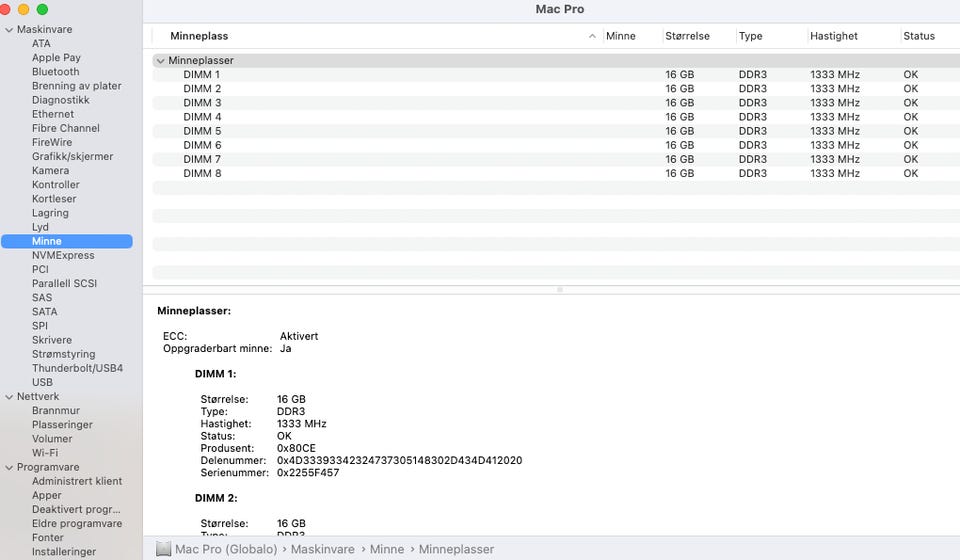Viewport: 960px width, 560px height.
Task: Open Apple Pay hardware info
Action: tap(56, 58)
